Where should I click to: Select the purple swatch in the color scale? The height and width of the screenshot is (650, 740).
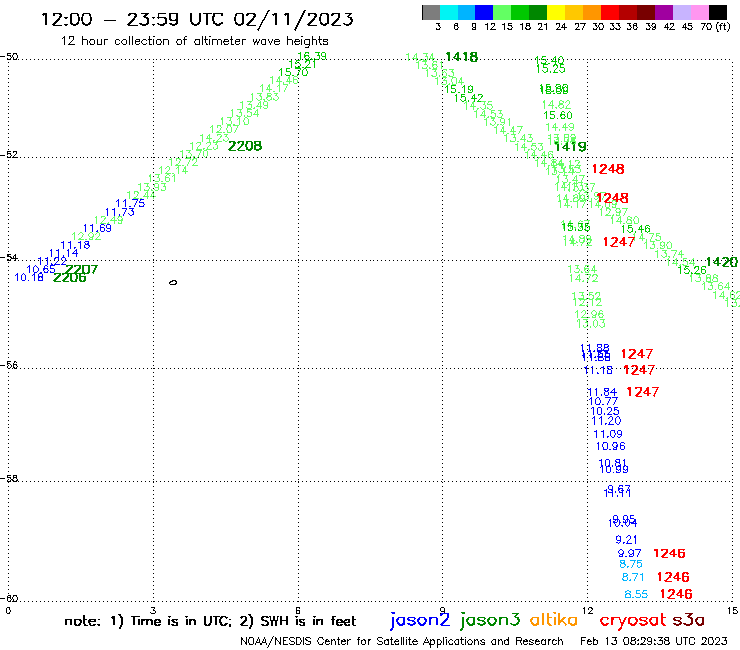click(664, 12)
